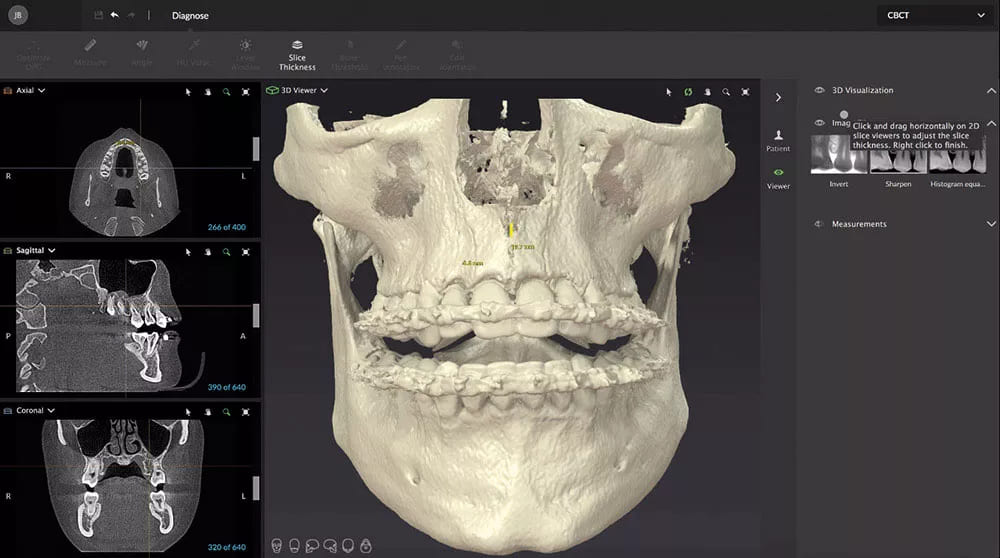Select the pointer tool in Coronal view
1000x558 pixels.
(188, 411)
